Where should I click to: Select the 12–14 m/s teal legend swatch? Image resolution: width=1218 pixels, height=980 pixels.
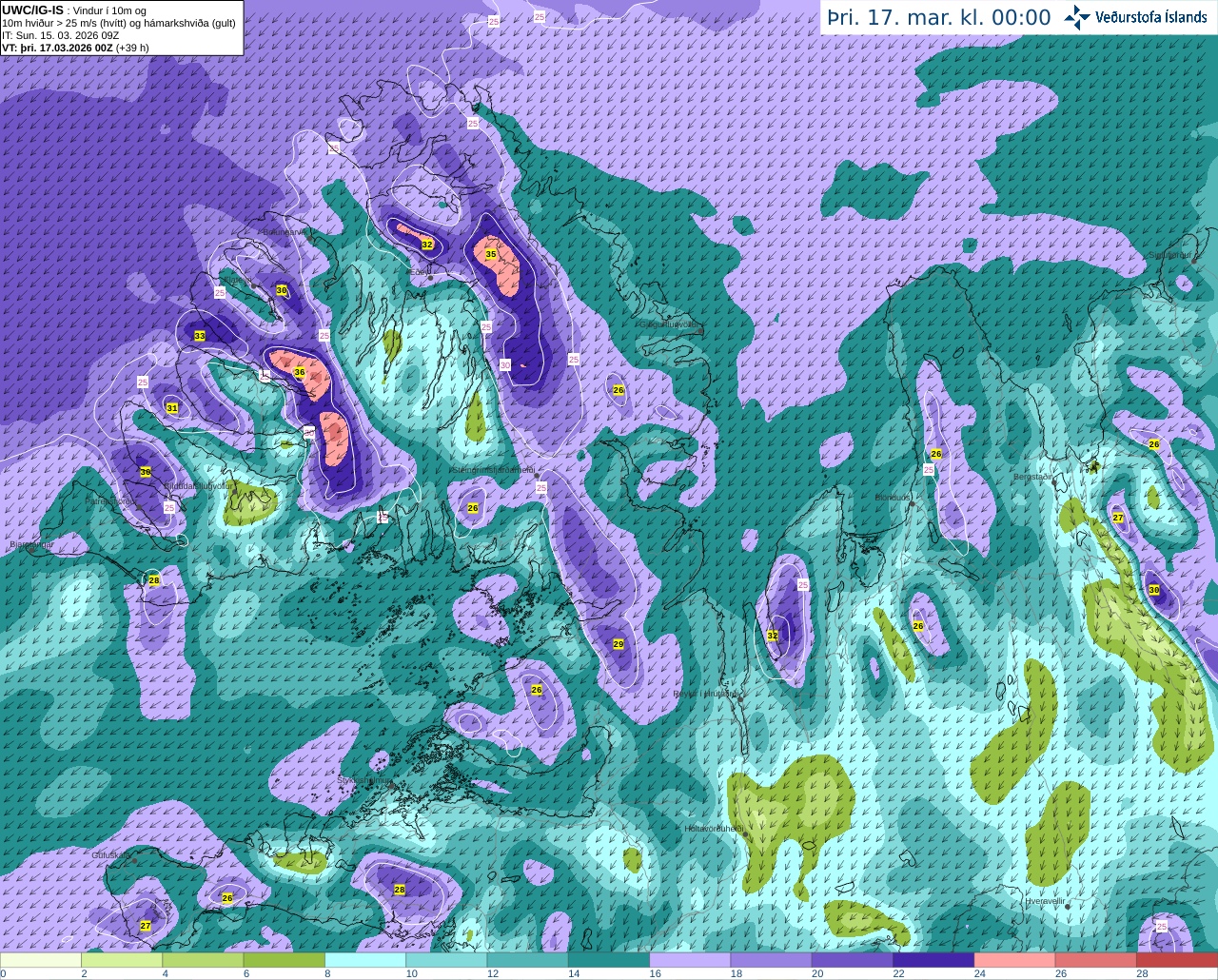[527, 960]
